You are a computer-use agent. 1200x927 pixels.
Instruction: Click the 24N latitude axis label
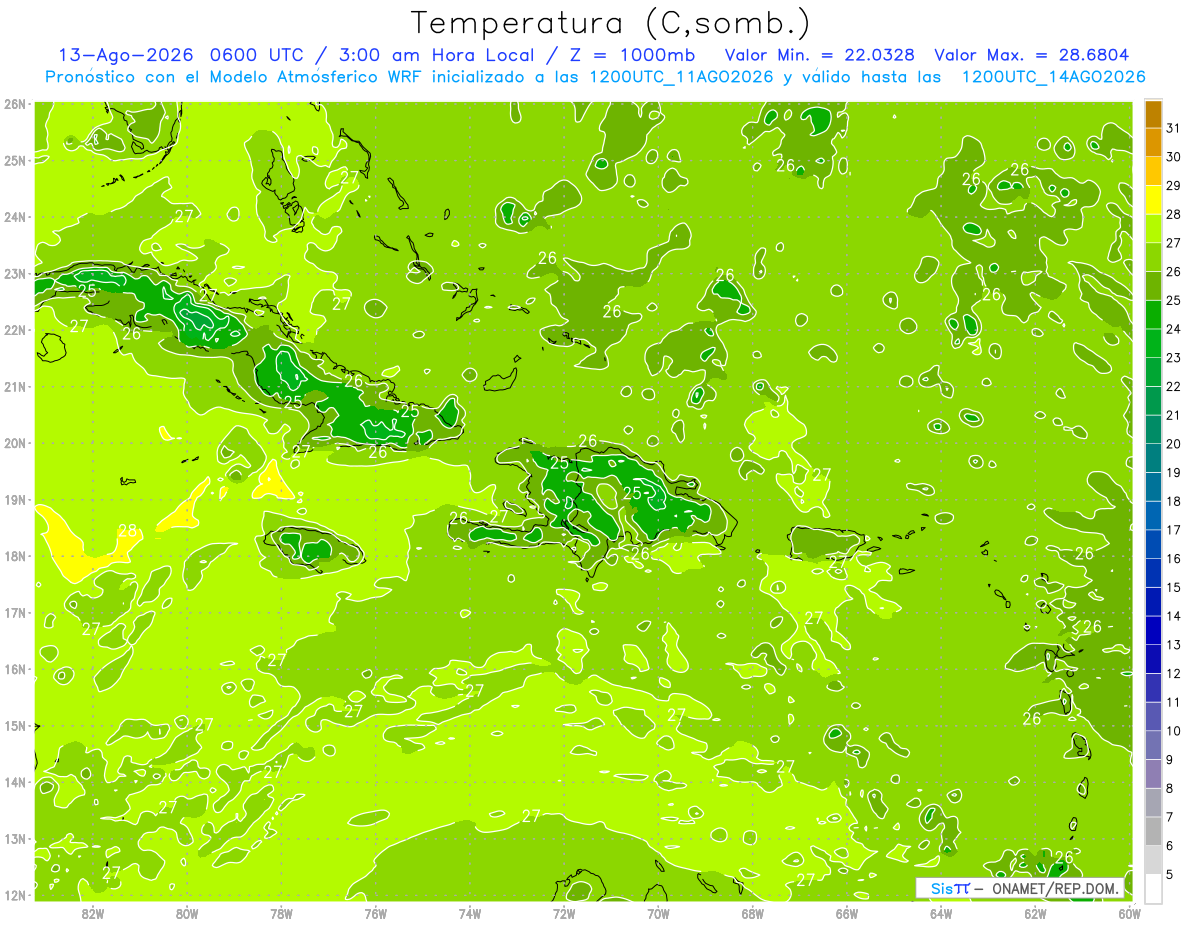click(x=15, y=217)
